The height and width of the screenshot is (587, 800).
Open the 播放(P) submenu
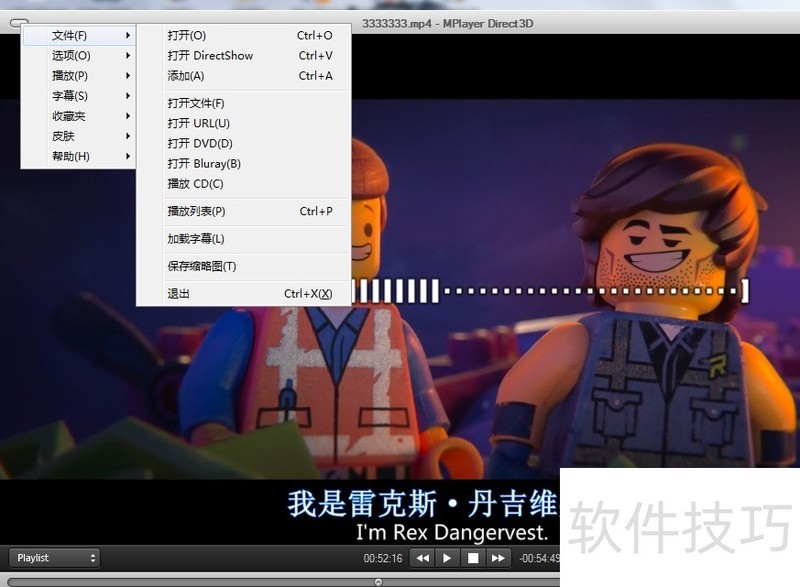click(78, 75)
